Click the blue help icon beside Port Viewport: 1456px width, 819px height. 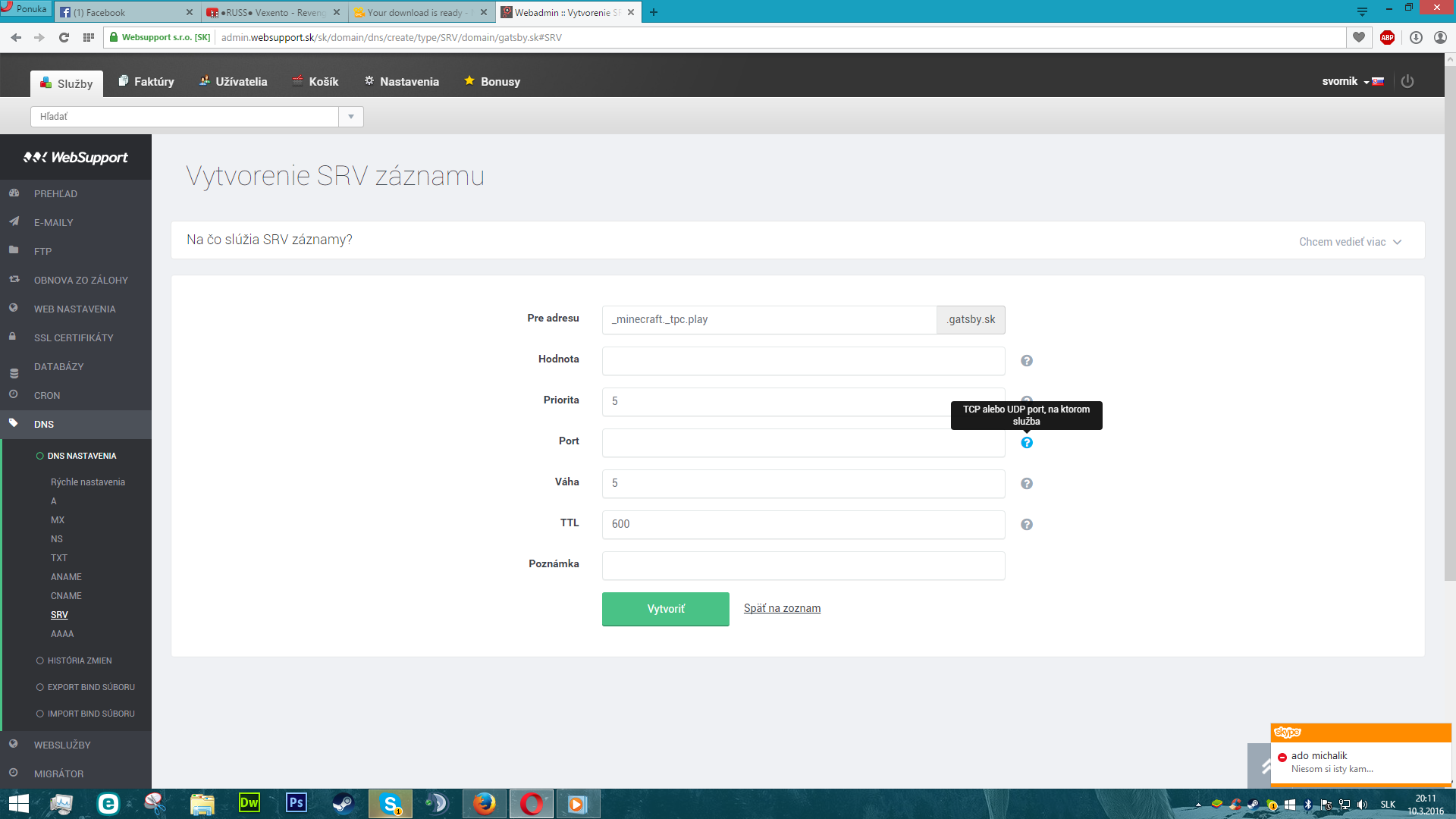[x=1027, y=443]
